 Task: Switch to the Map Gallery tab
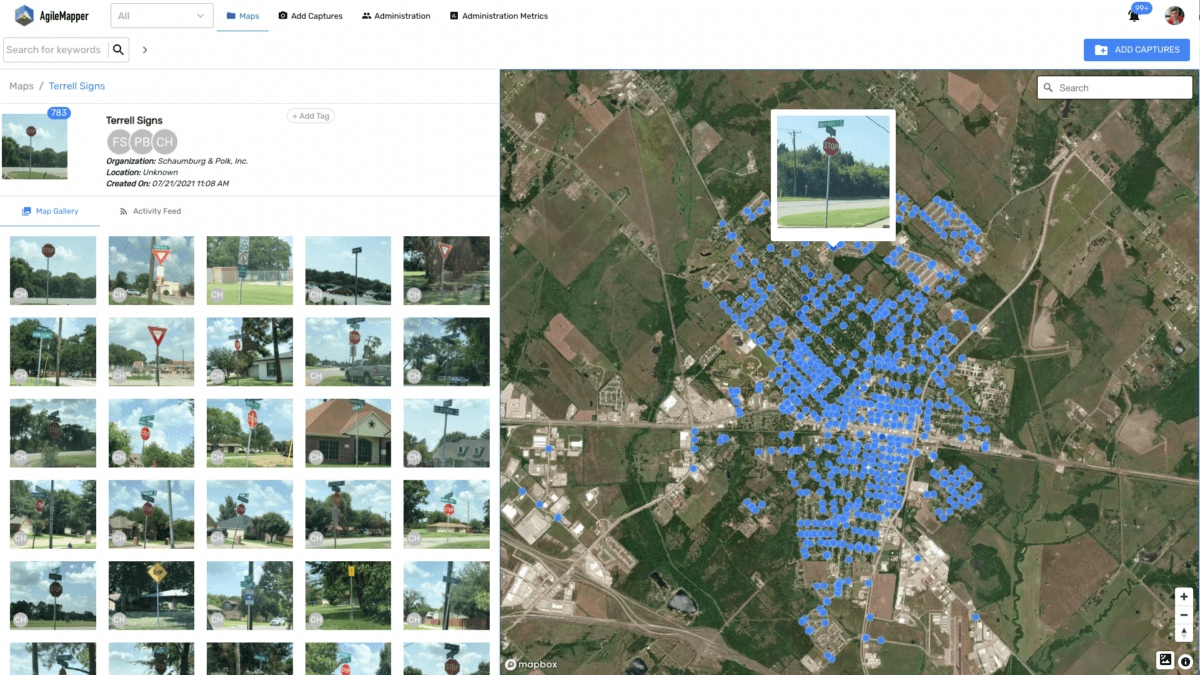[50, 211]
